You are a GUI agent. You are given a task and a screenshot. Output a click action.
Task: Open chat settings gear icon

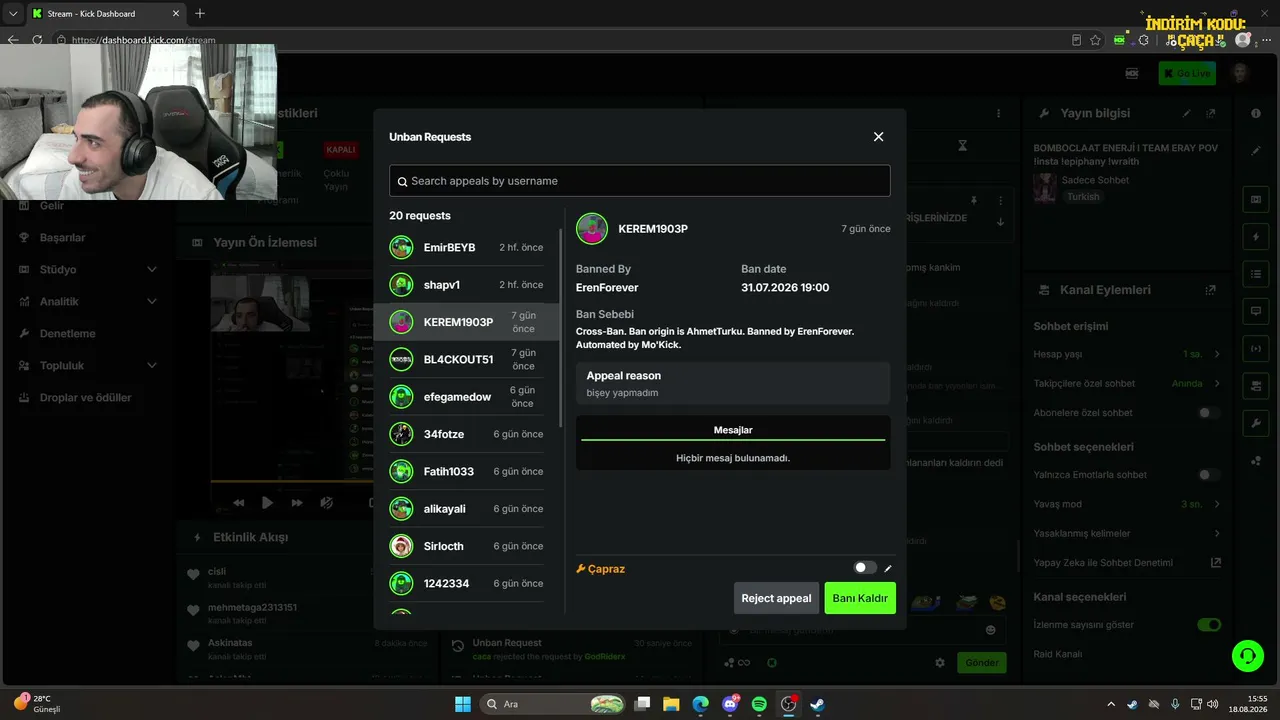coord(940,662)
